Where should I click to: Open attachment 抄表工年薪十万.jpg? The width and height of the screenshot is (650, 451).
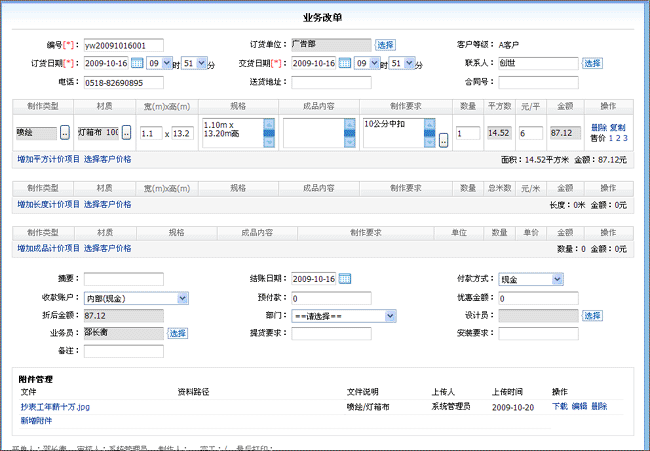click(x=55, y=407)
